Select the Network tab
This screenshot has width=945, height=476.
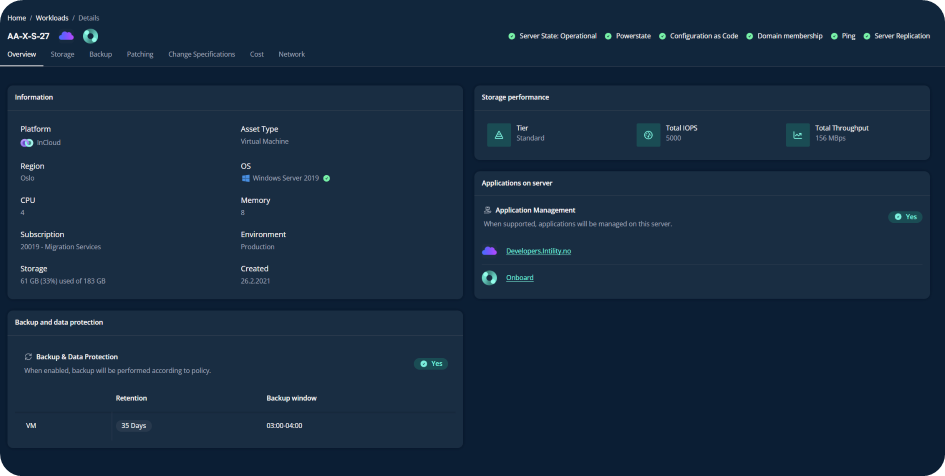pos(291,54)
